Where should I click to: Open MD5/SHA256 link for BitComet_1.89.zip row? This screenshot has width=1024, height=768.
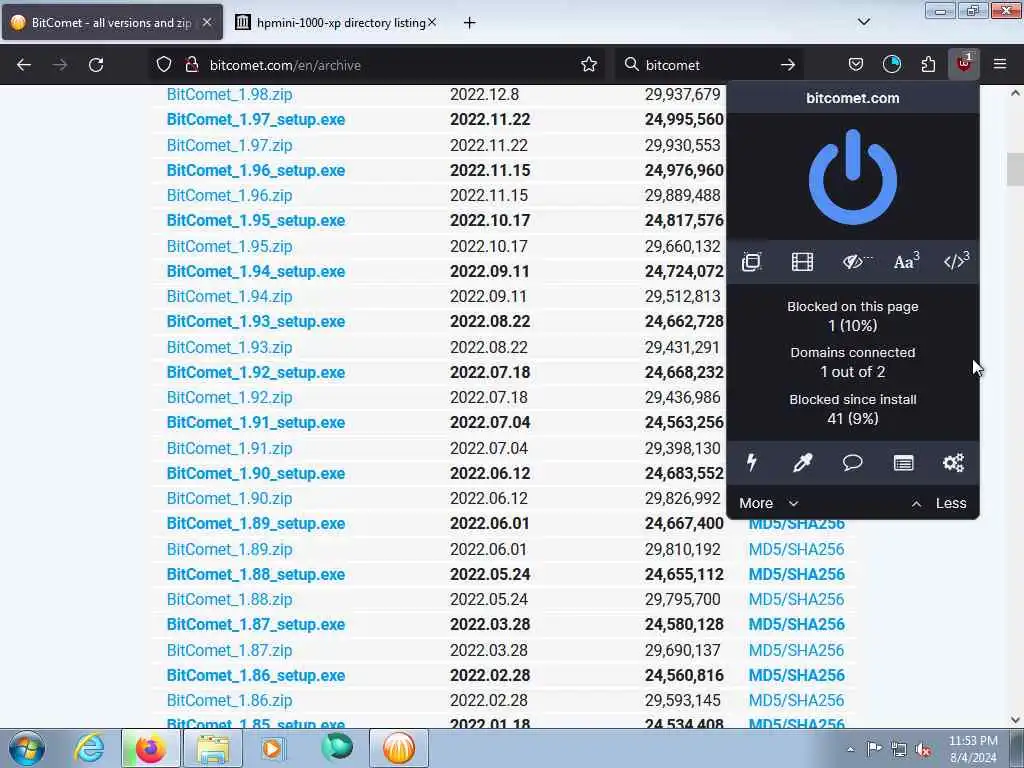tap(796, 549)
